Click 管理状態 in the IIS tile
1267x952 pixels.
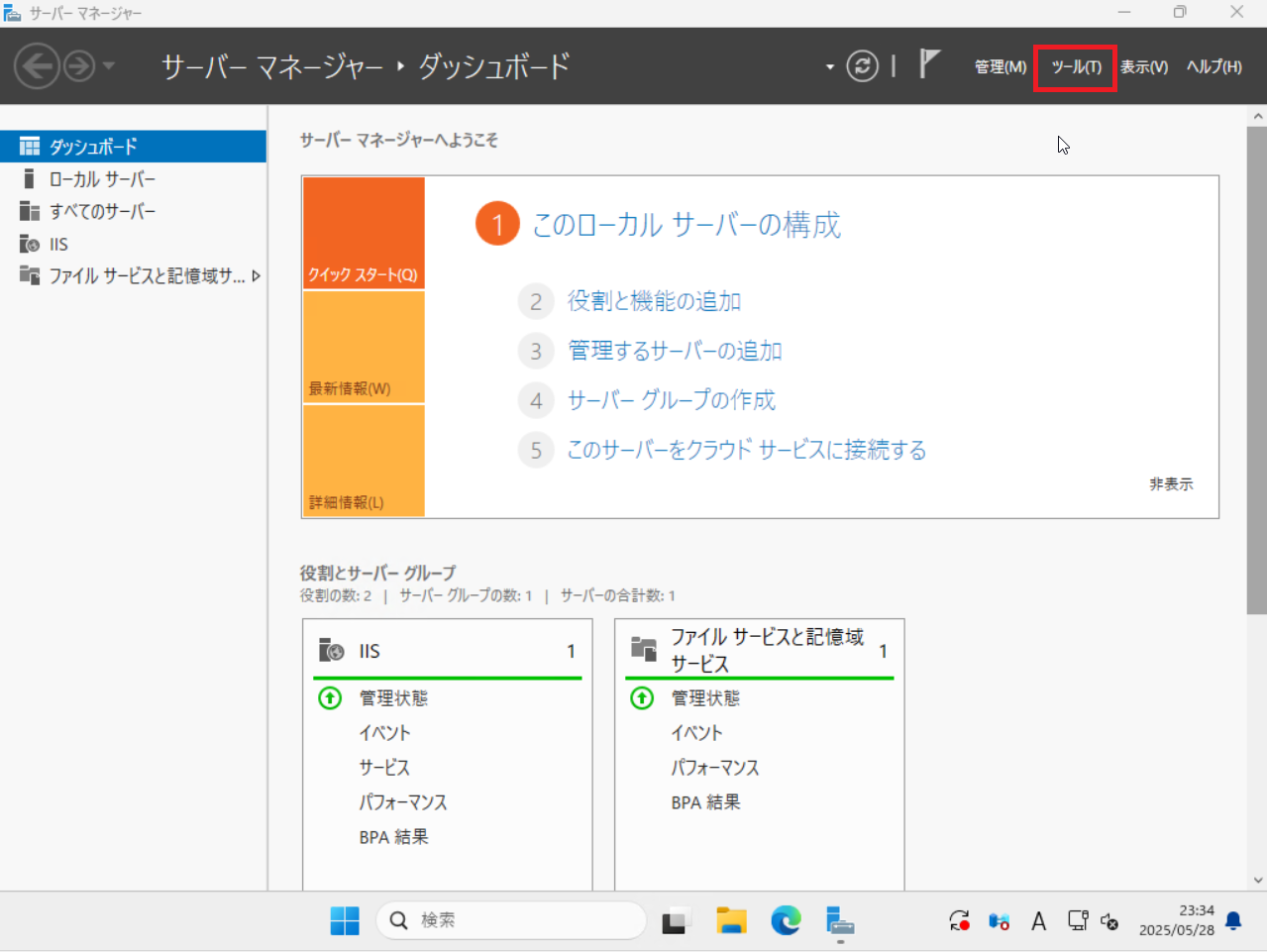pyautogui.click(x=393, y=698)
